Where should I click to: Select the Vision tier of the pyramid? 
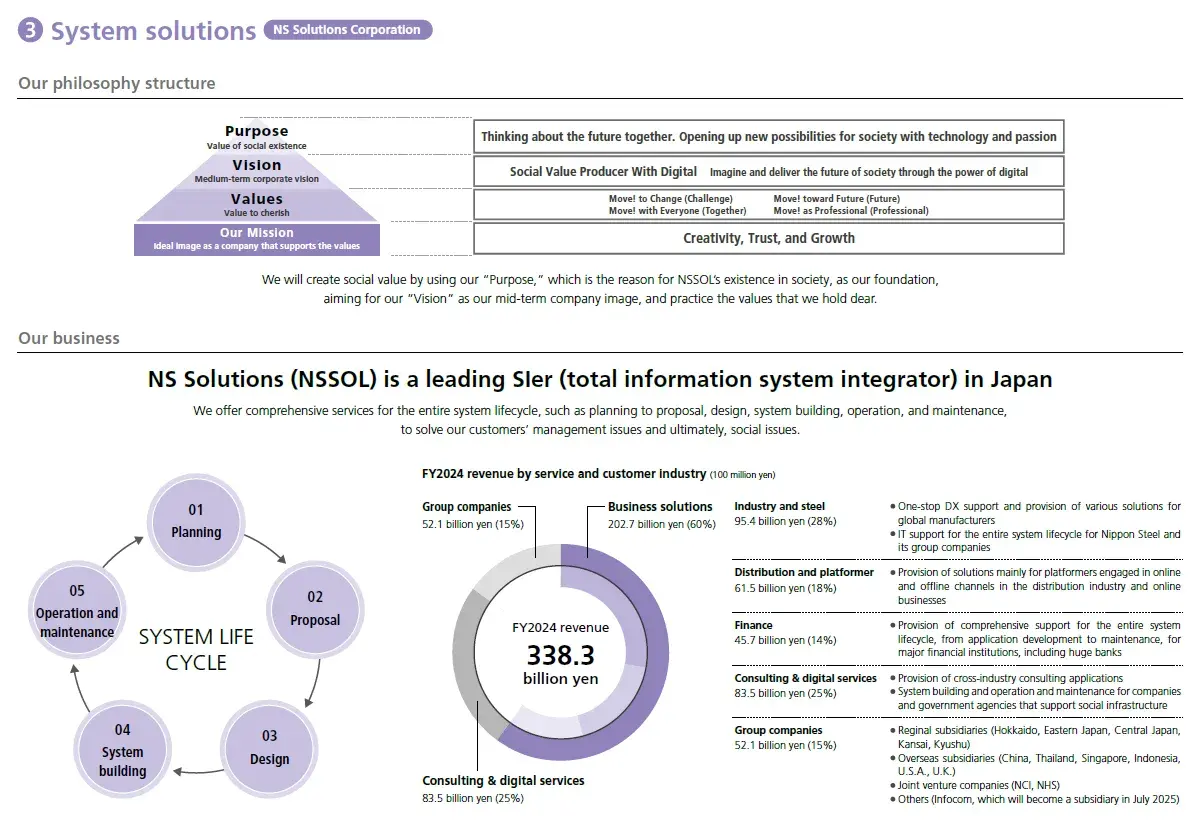[256, 171]
